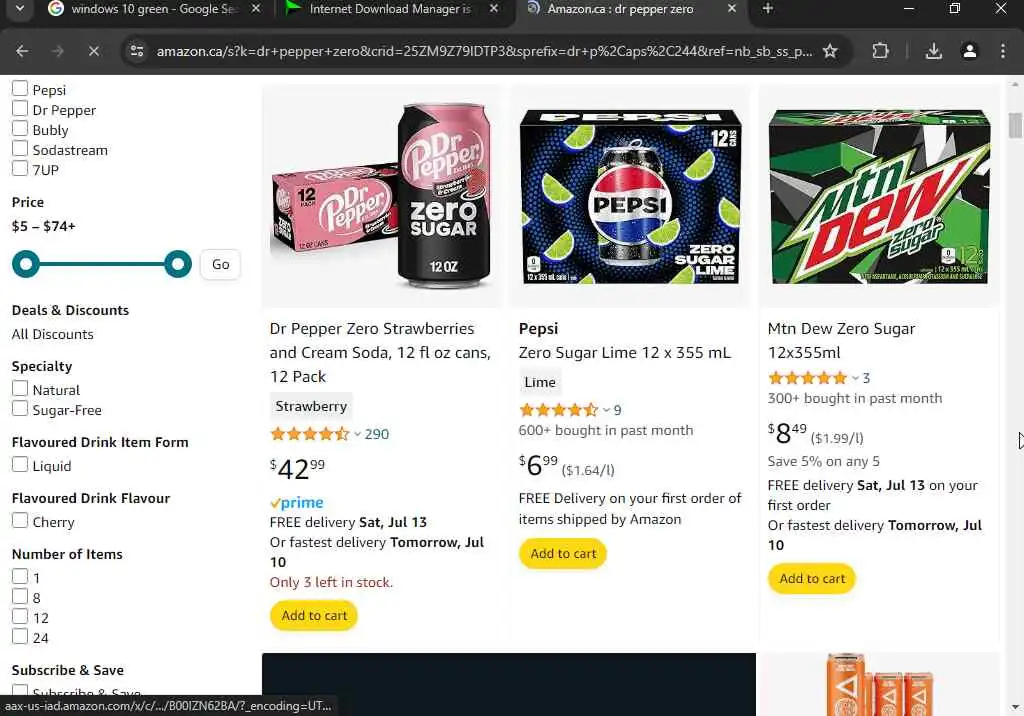Switch to the windows 10 green Google tab
The width and height of the screenshot is (1024, 716).
150,9
